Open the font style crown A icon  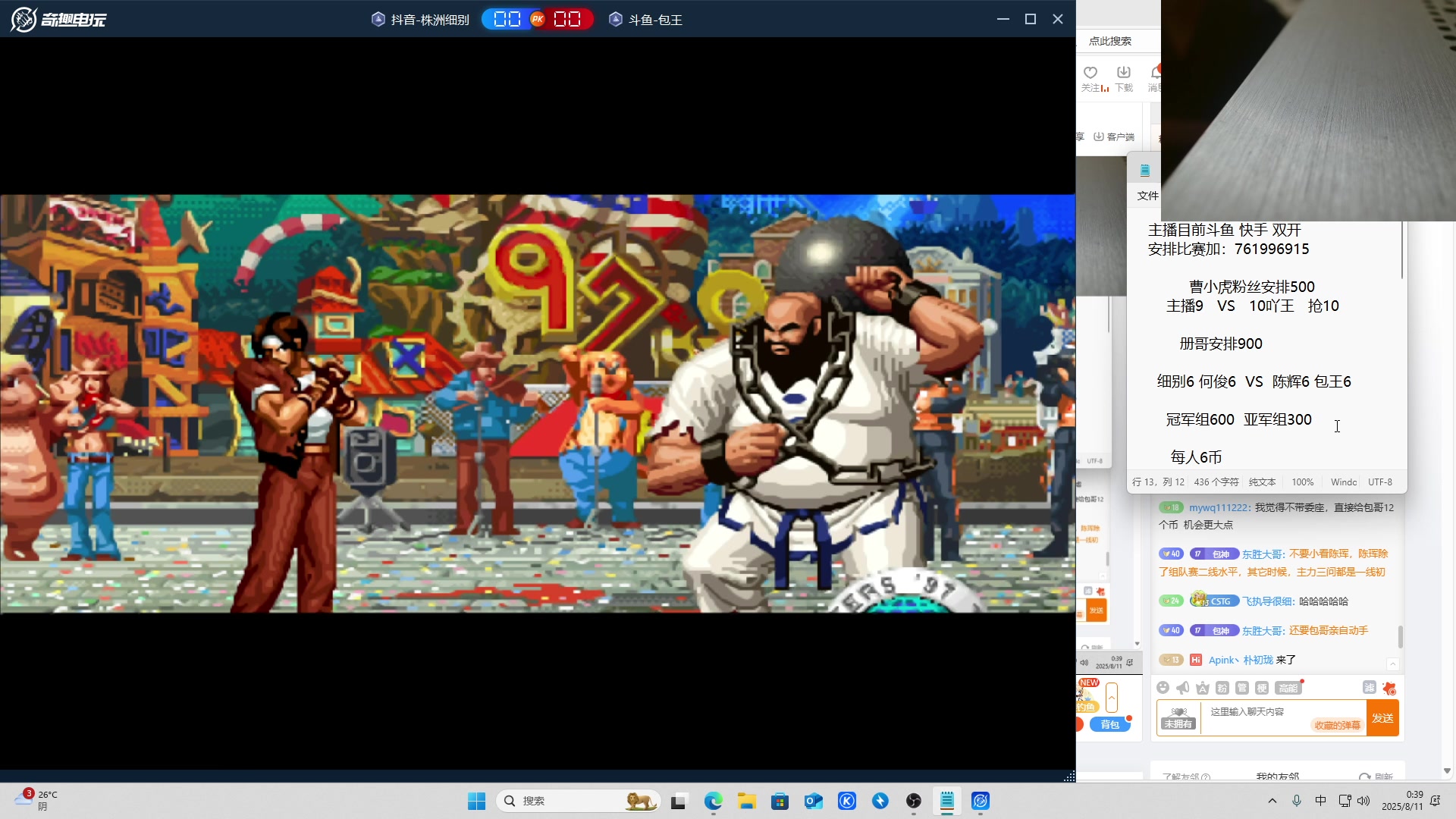[1202, 688]
